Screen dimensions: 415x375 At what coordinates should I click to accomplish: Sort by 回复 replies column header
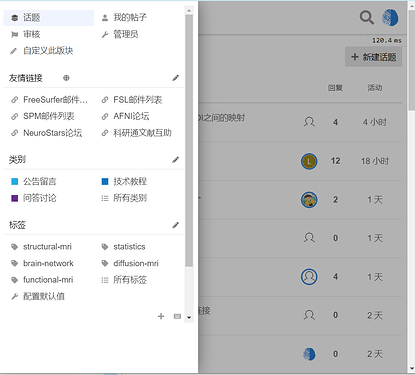[x=335, y=88]
